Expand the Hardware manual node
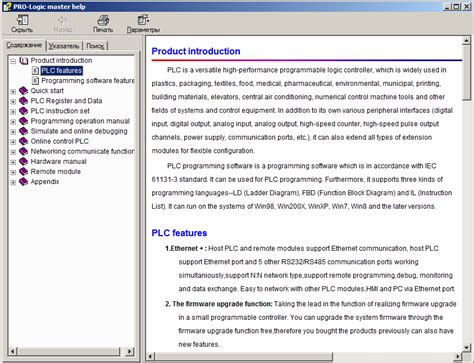Viewport: 474px width, 363px height. [x=13, y=162]
